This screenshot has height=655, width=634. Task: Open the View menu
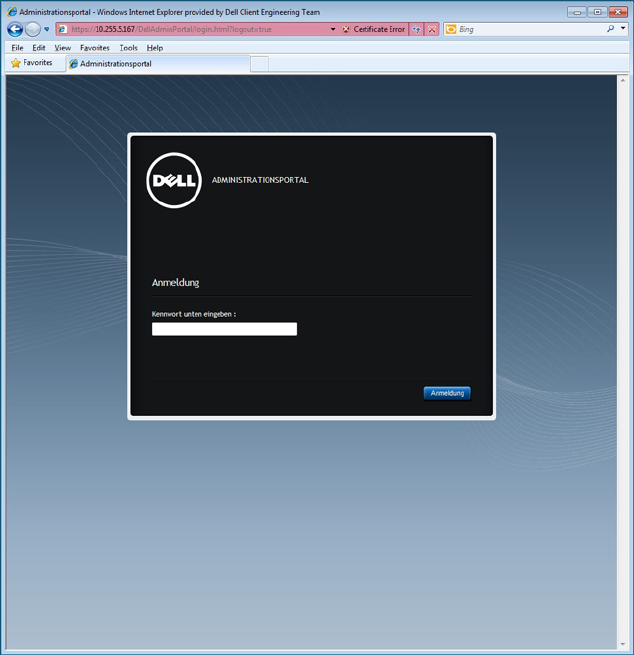tap(63, 48)
